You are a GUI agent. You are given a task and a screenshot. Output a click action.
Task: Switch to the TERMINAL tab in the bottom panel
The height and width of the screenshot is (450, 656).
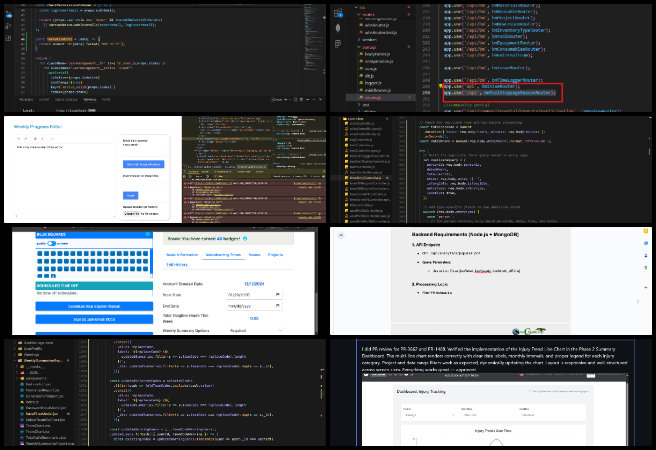pos(90,100)
